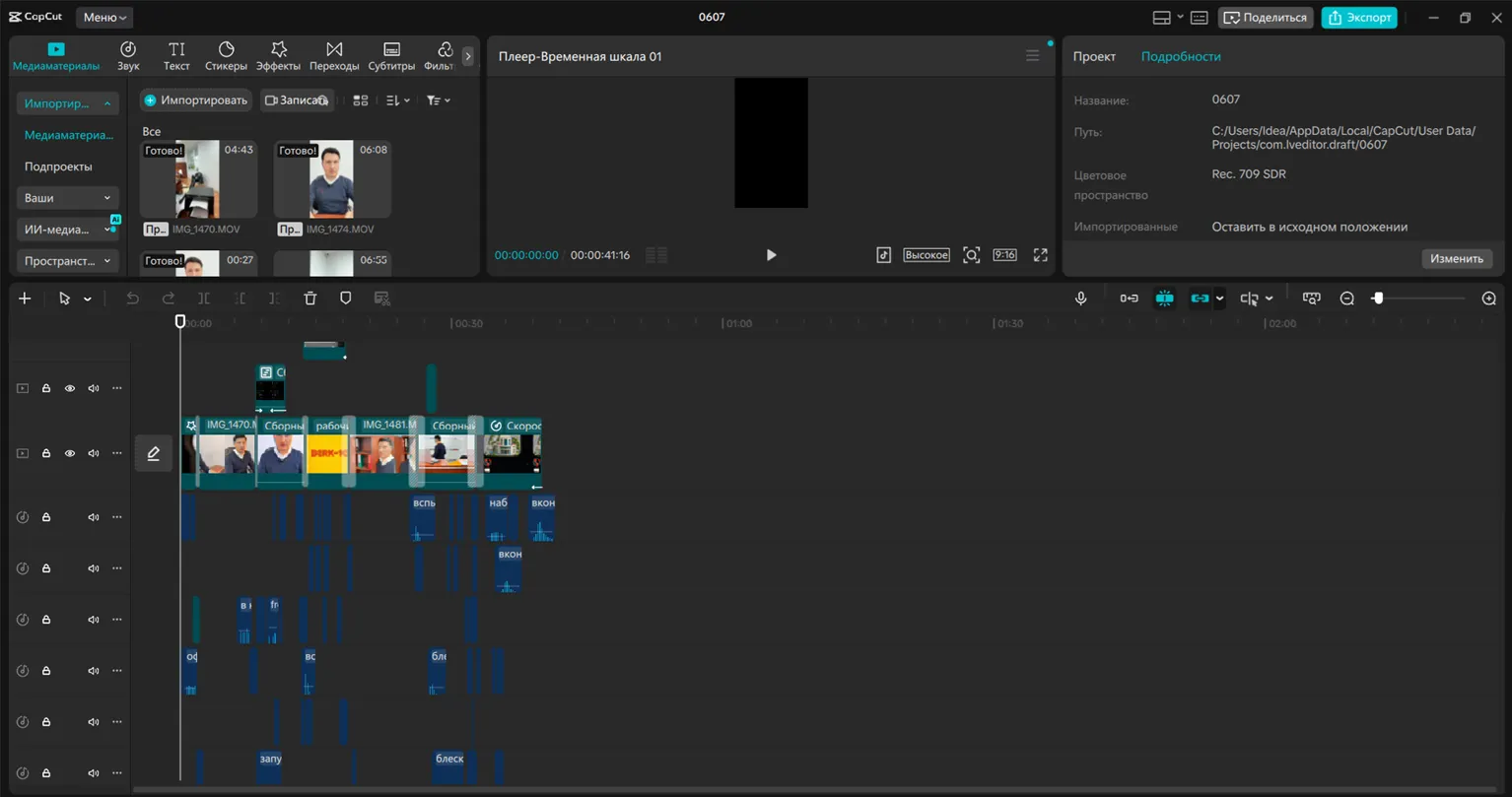Toggle auto snapping

pos(1165,299)
